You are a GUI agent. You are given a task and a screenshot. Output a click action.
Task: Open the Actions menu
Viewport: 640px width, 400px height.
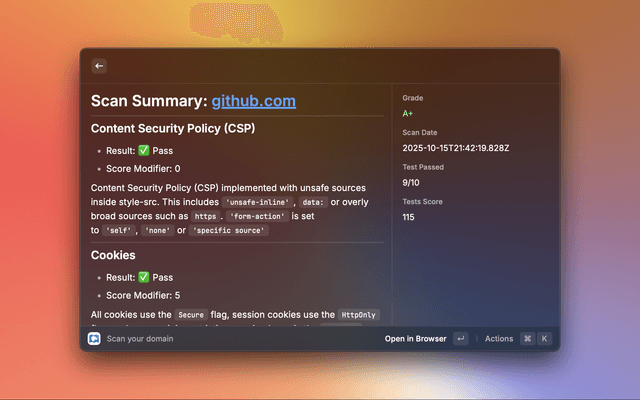coord(498,339)
